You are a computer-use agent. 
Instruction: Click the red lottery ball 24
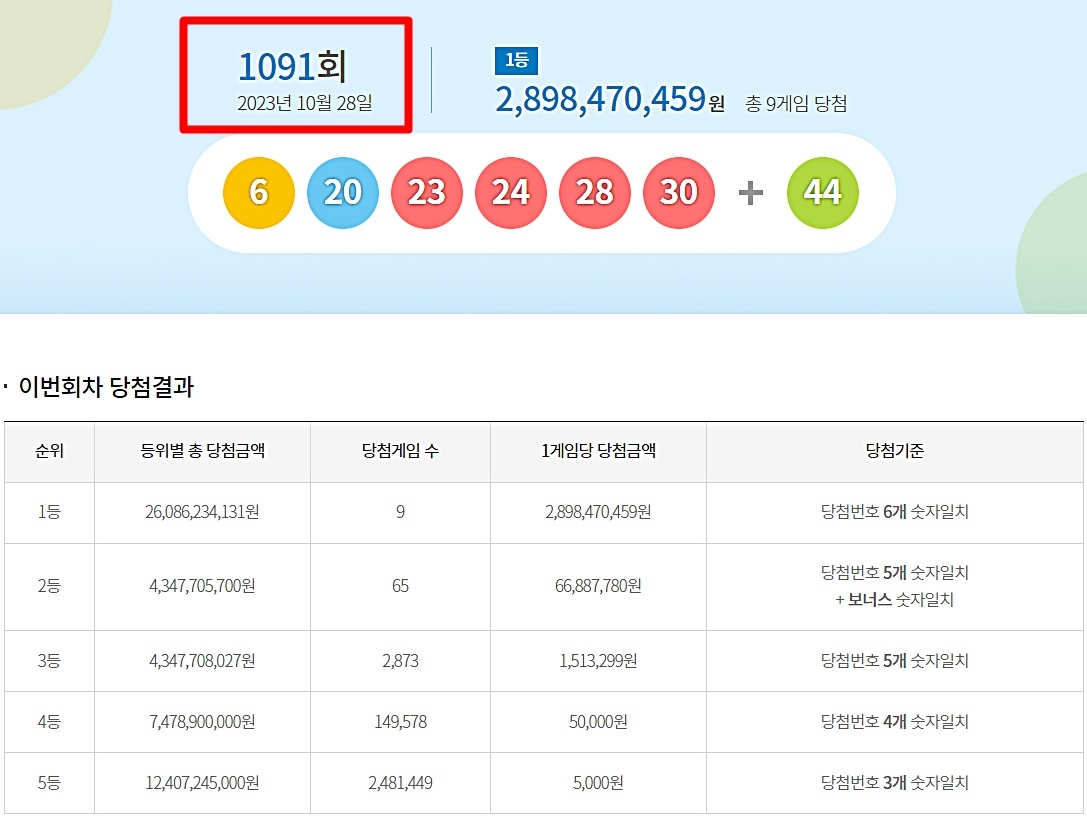click(511, 193)
